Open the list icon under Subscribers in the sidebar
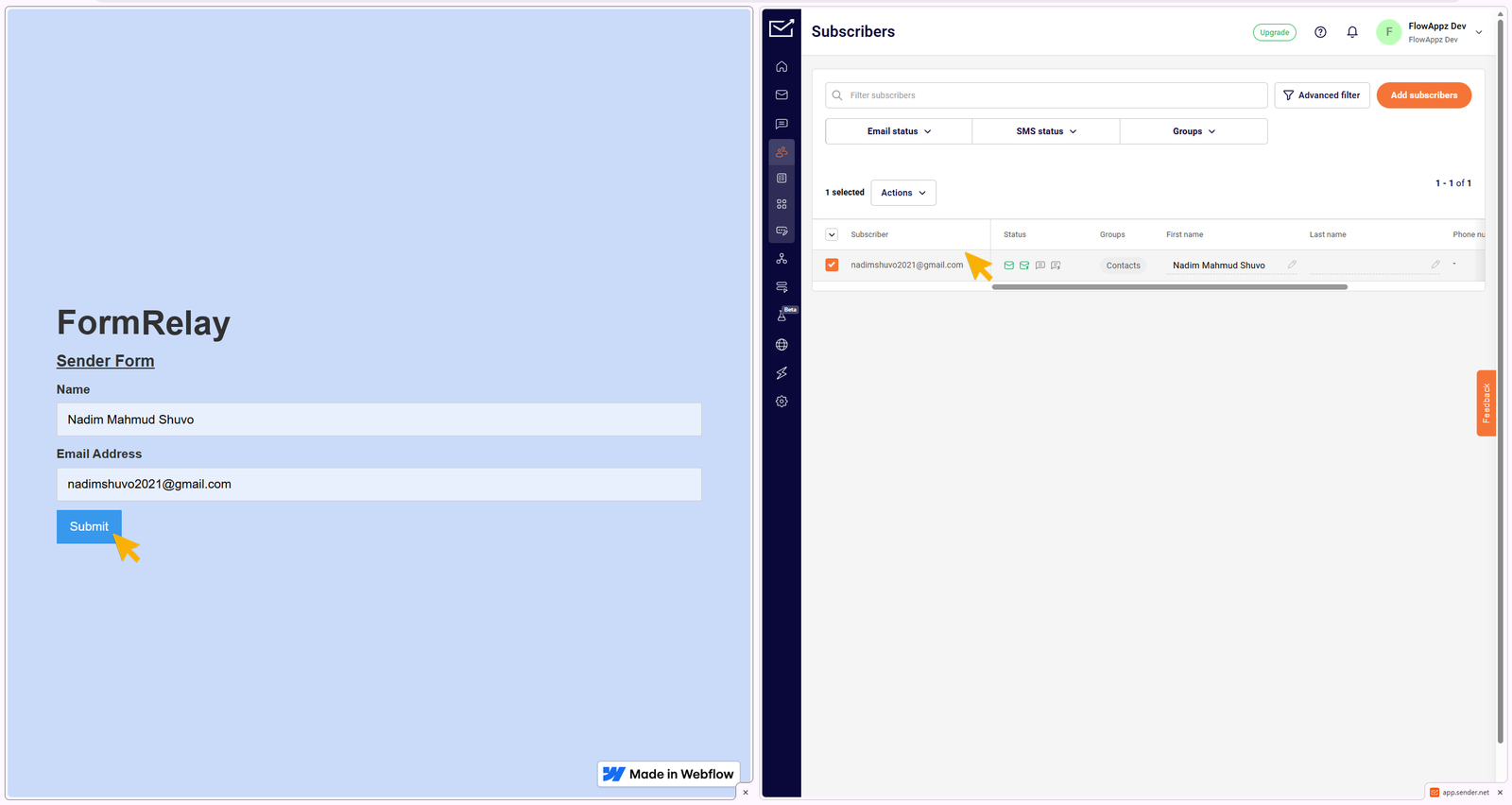The width and height of the screenshot is (1512, 805). point(782,179)
